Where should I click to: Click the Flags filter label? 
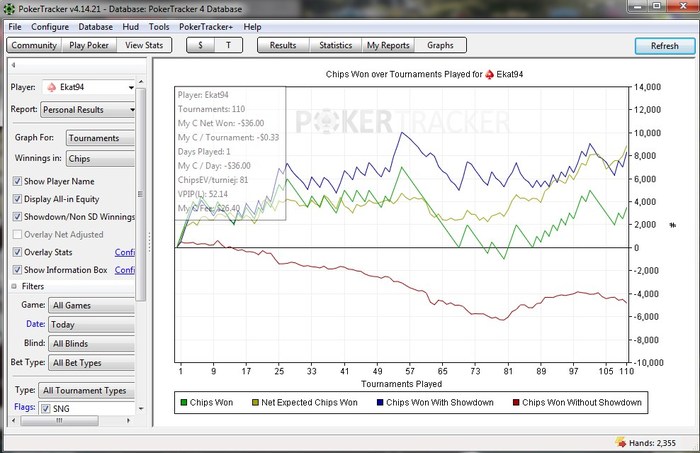[25, 407]
